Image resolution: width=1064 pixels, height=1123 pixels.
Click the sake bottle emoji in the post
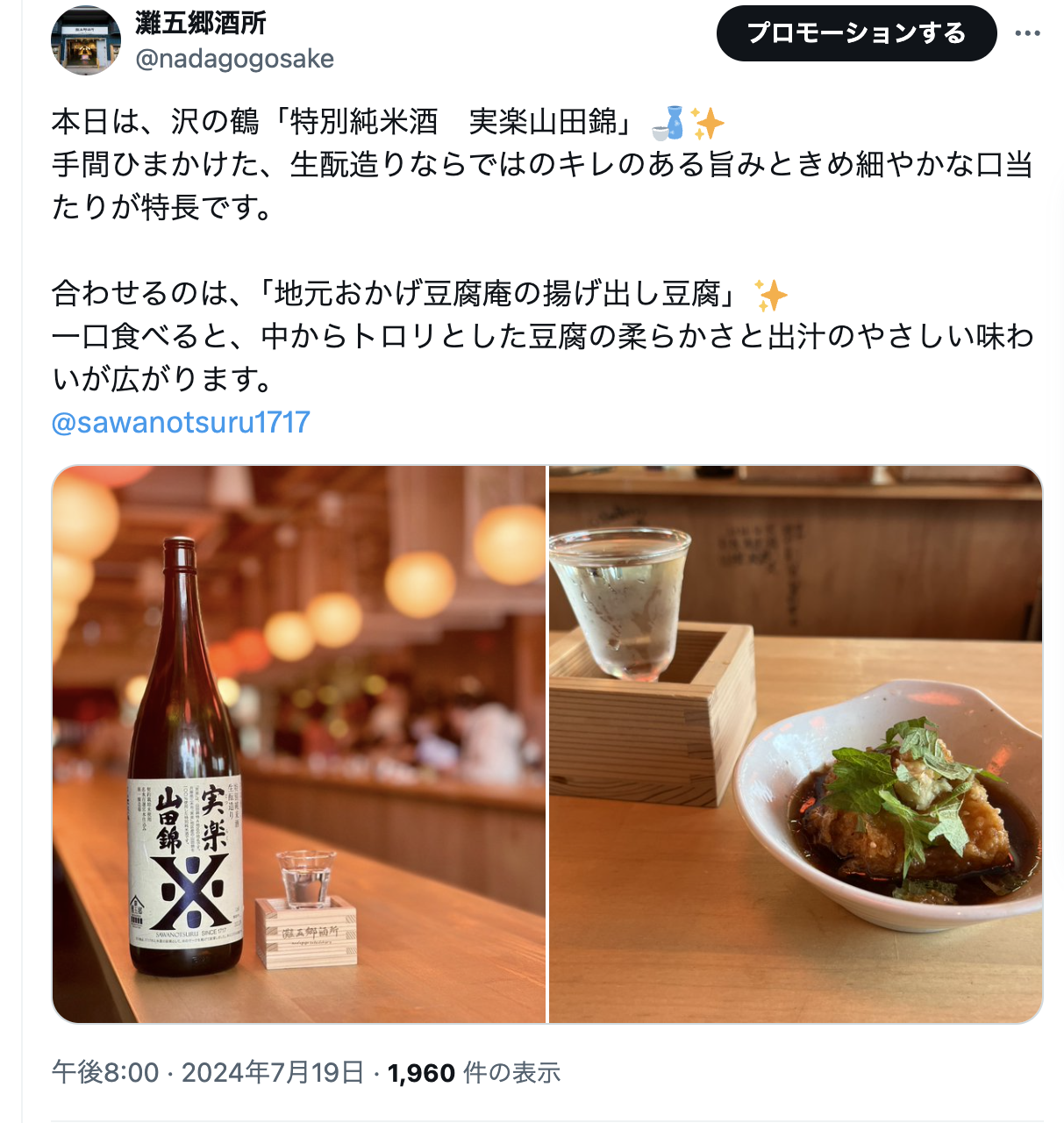click(668, 123)
